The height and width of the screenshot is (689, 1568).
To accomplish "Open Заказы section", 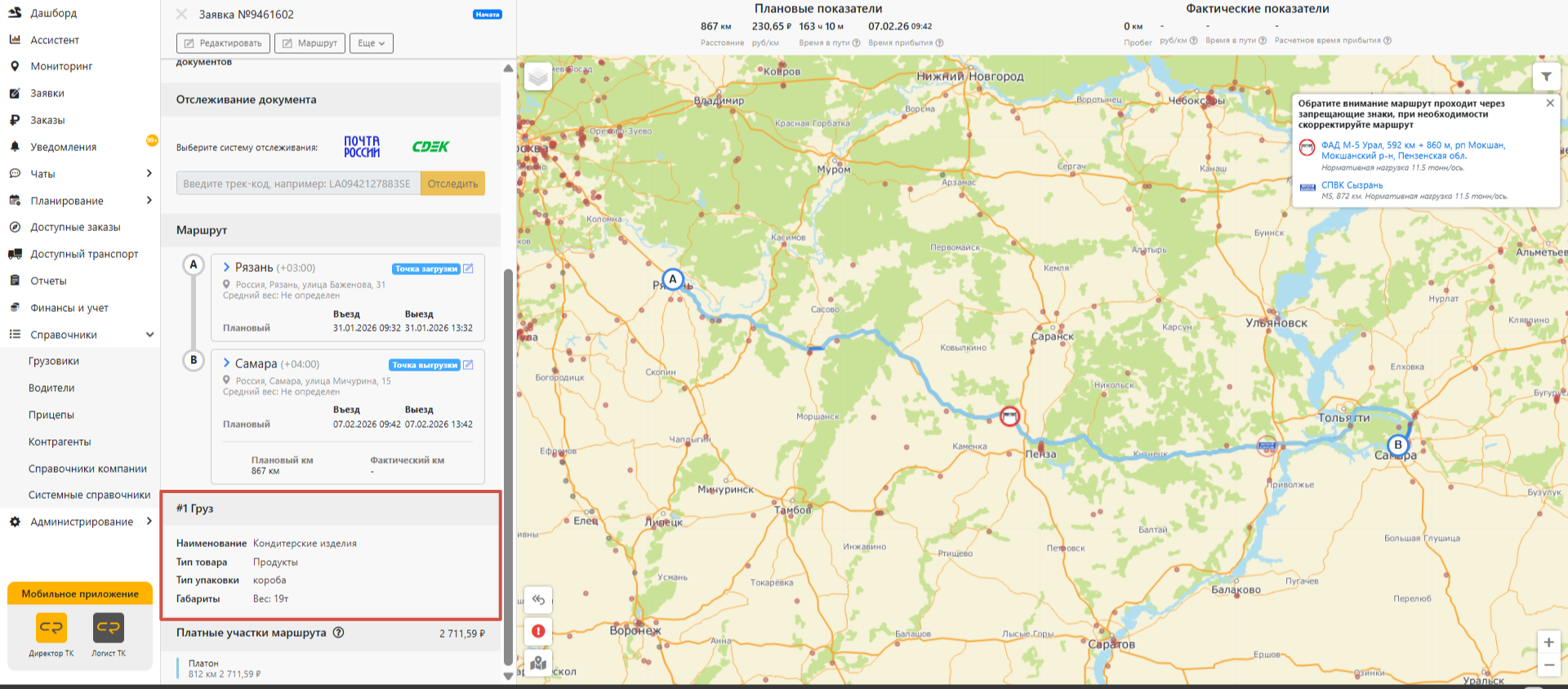I will (x=47, y=120).
